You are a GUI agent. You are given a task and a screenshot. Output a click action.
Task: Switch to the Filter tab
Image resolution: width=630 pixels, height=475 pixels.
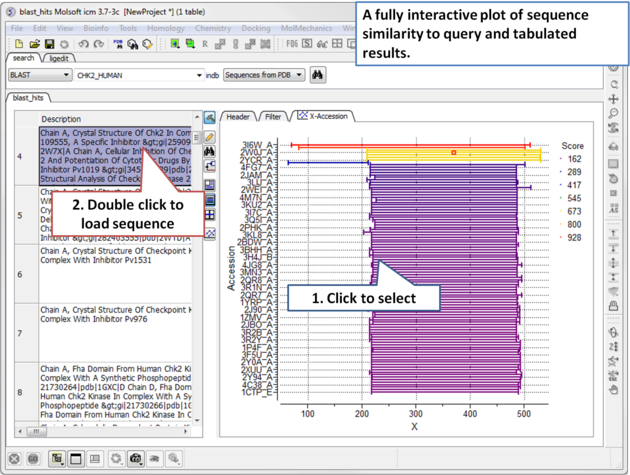point(272,117)
